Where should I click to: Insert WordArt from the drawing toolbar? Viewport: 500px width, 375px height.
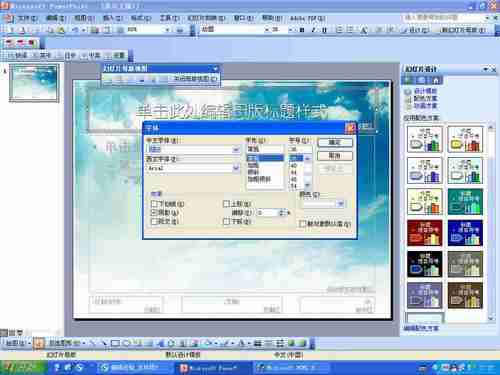(161, 343)
